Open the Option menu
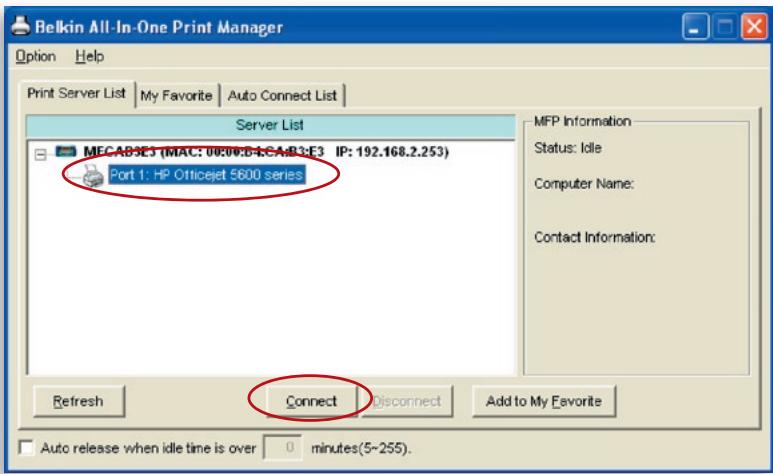 coord(35,56)
